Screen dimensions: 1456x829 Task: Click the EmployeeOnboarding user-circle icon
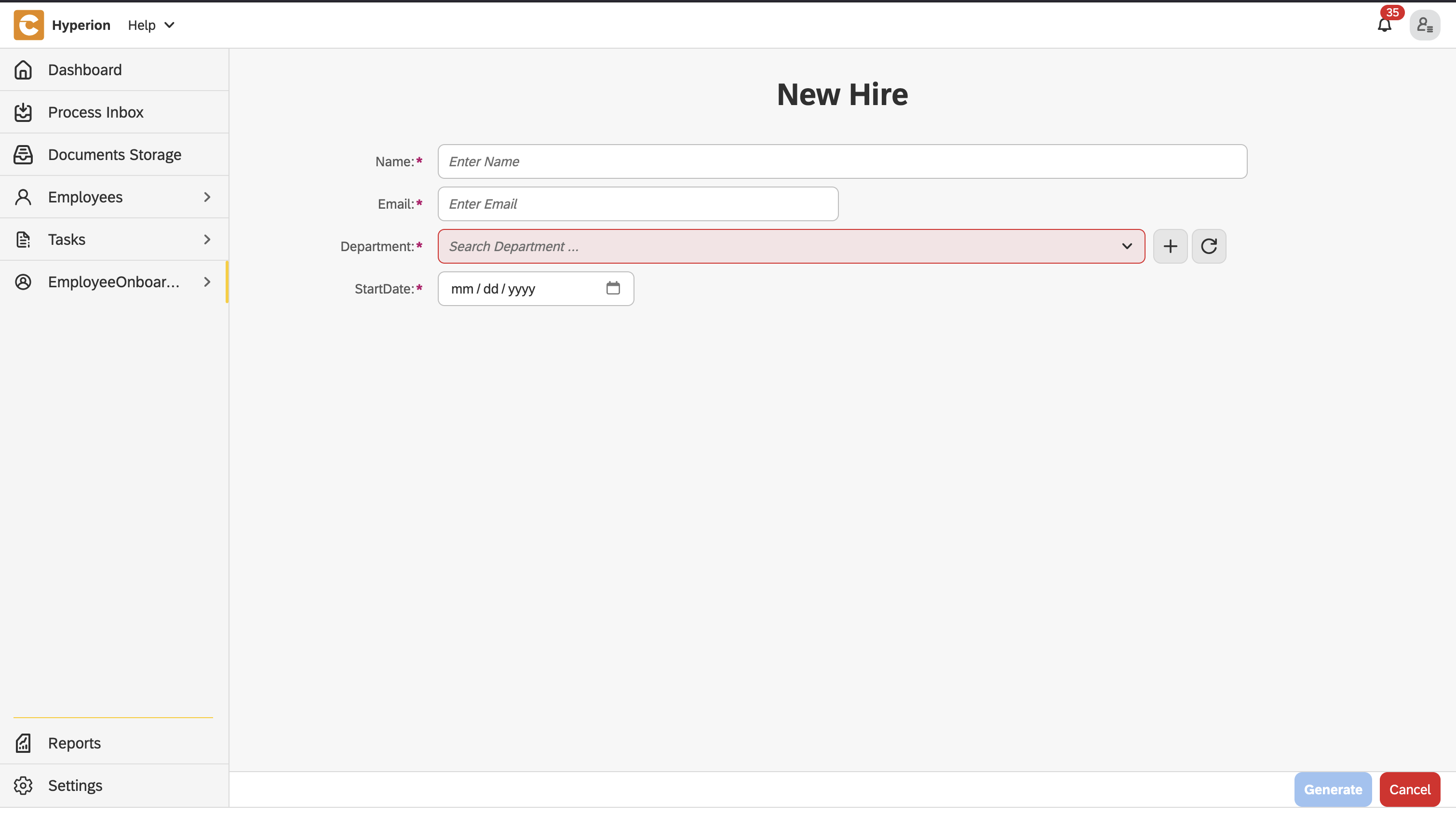click(x=23, y=282)
